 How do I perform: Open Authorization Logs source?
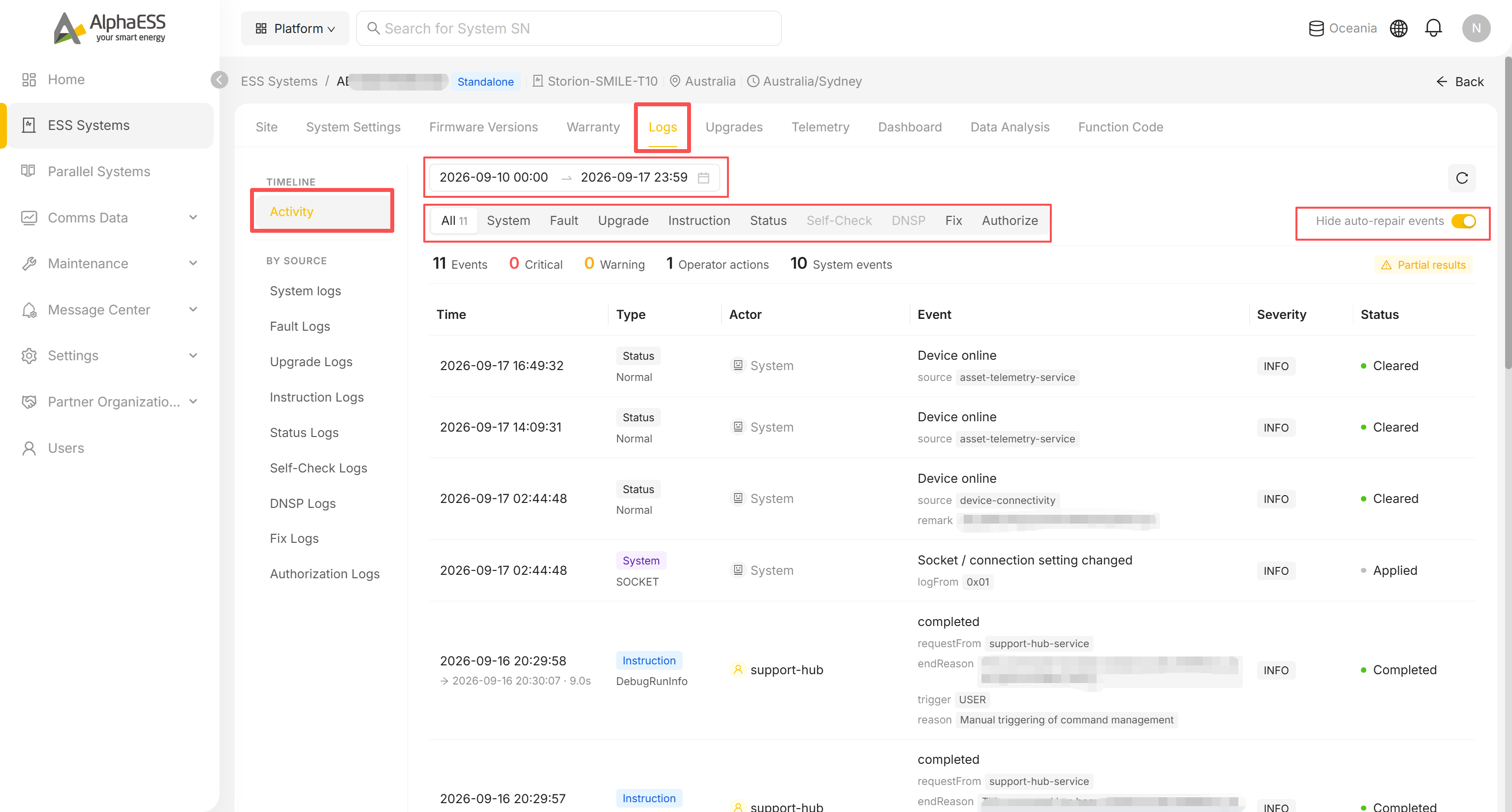tap(324, 574)
